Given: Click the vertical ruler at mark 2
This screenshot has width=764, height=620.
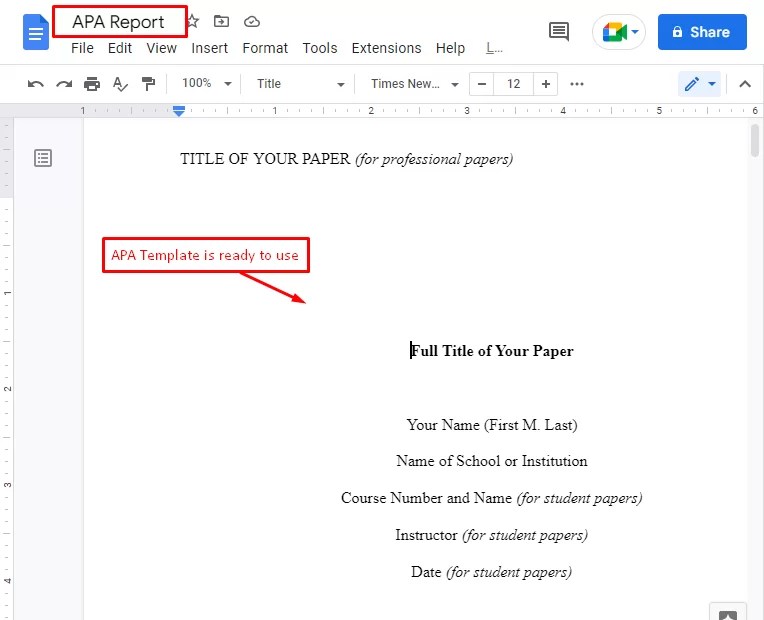Looking at the screenshot, I should click(7, 388).
